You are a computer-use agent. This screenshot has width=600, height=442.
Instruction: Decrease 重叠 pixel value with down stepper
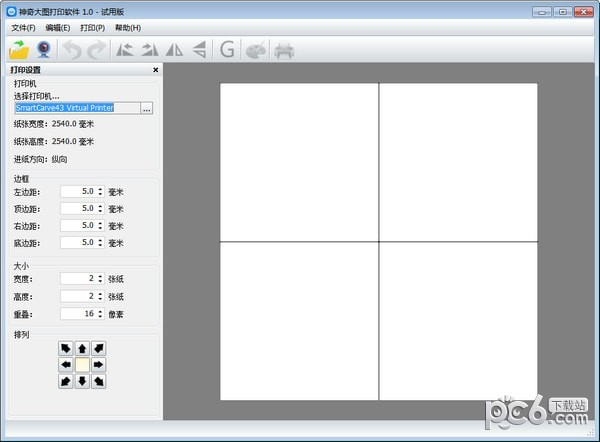(100, 316)
